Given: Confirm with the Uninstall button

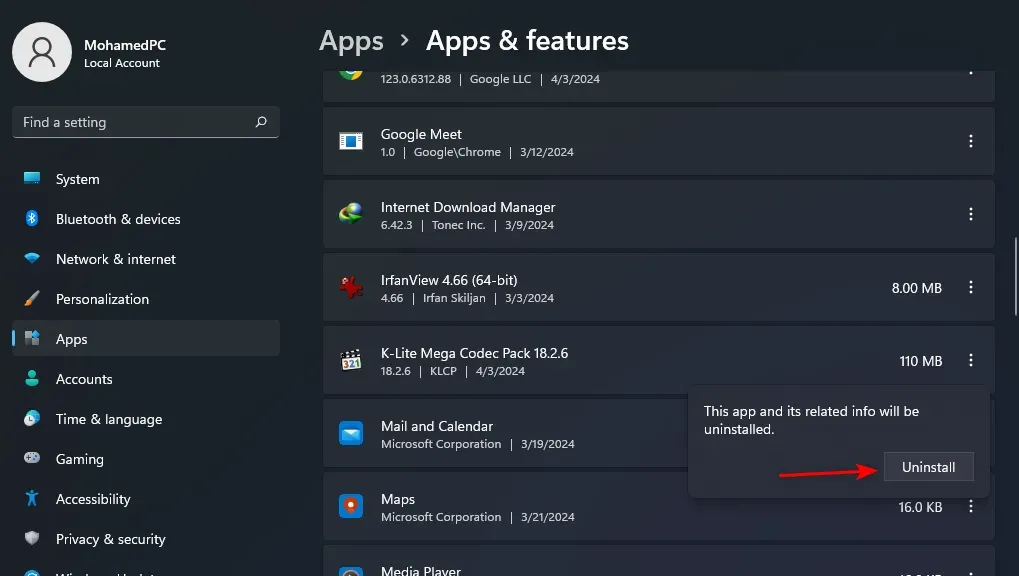Looking at the screenshot, I should point(929,467).
